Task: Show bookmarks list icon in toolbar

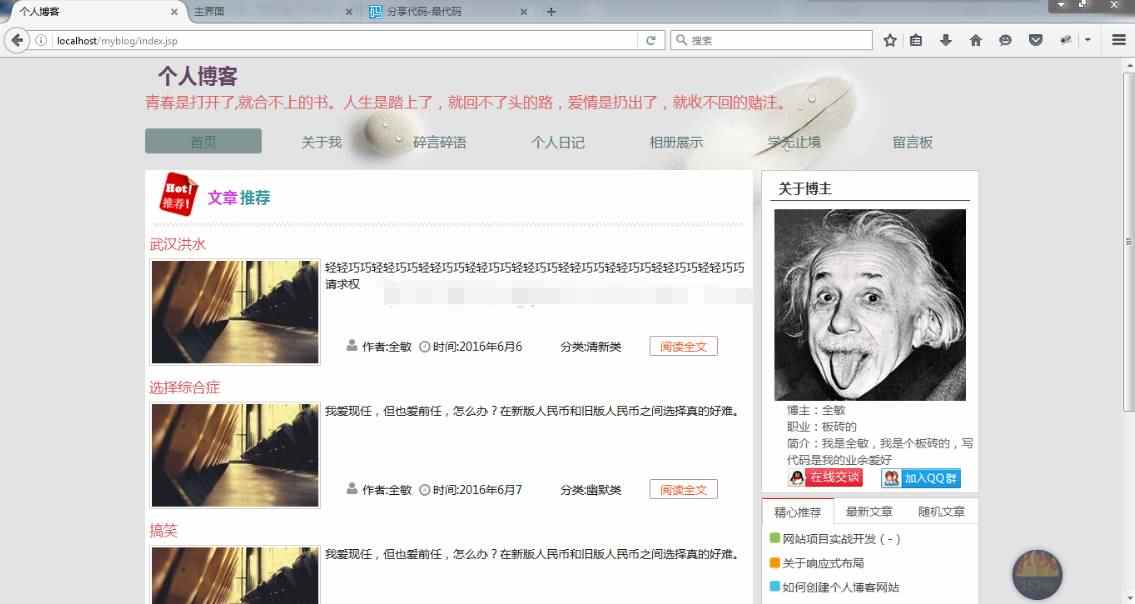Action: [916, 41]
